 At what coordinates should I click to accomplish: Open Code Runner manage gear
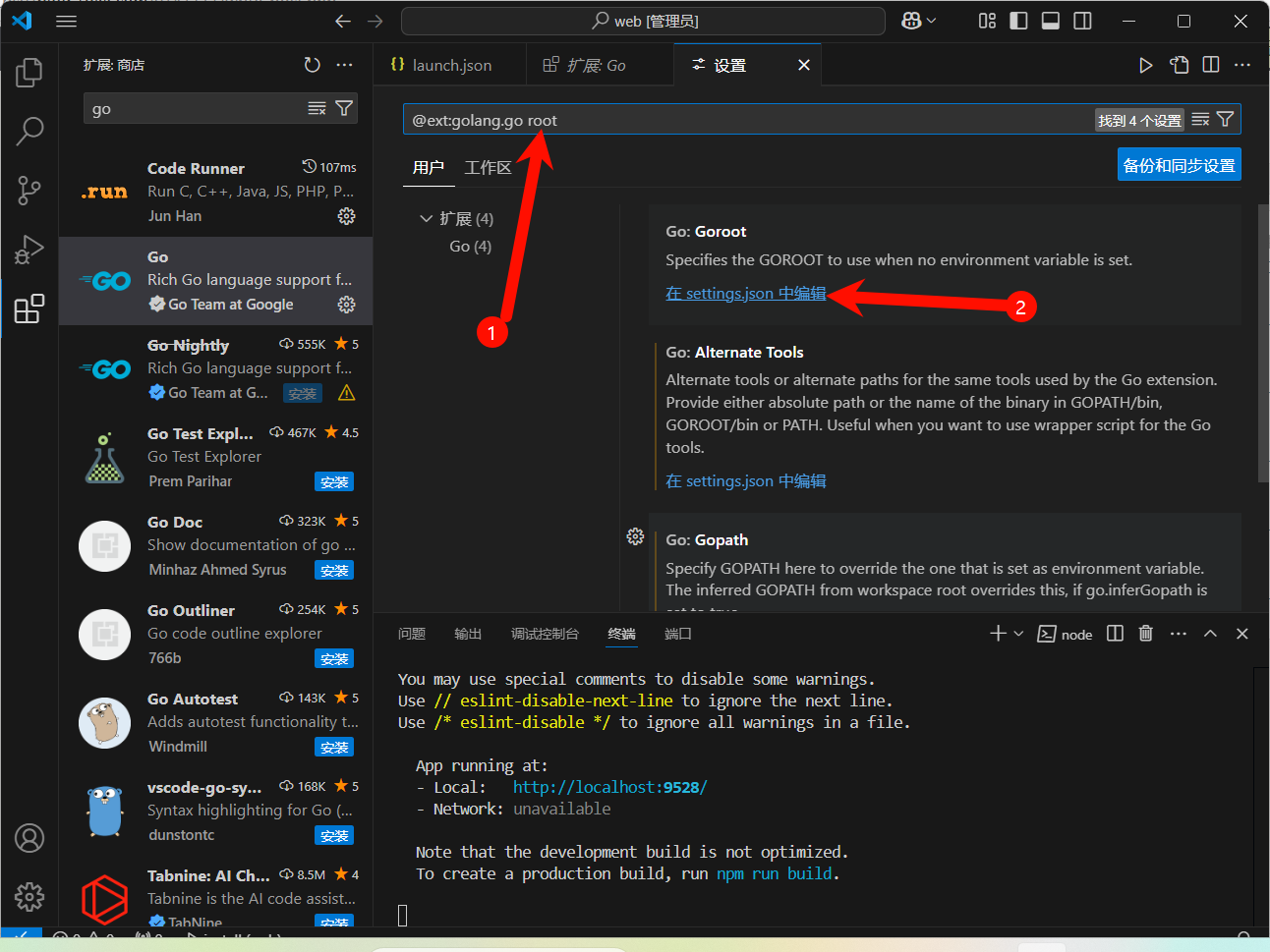[x=346, y=216]
